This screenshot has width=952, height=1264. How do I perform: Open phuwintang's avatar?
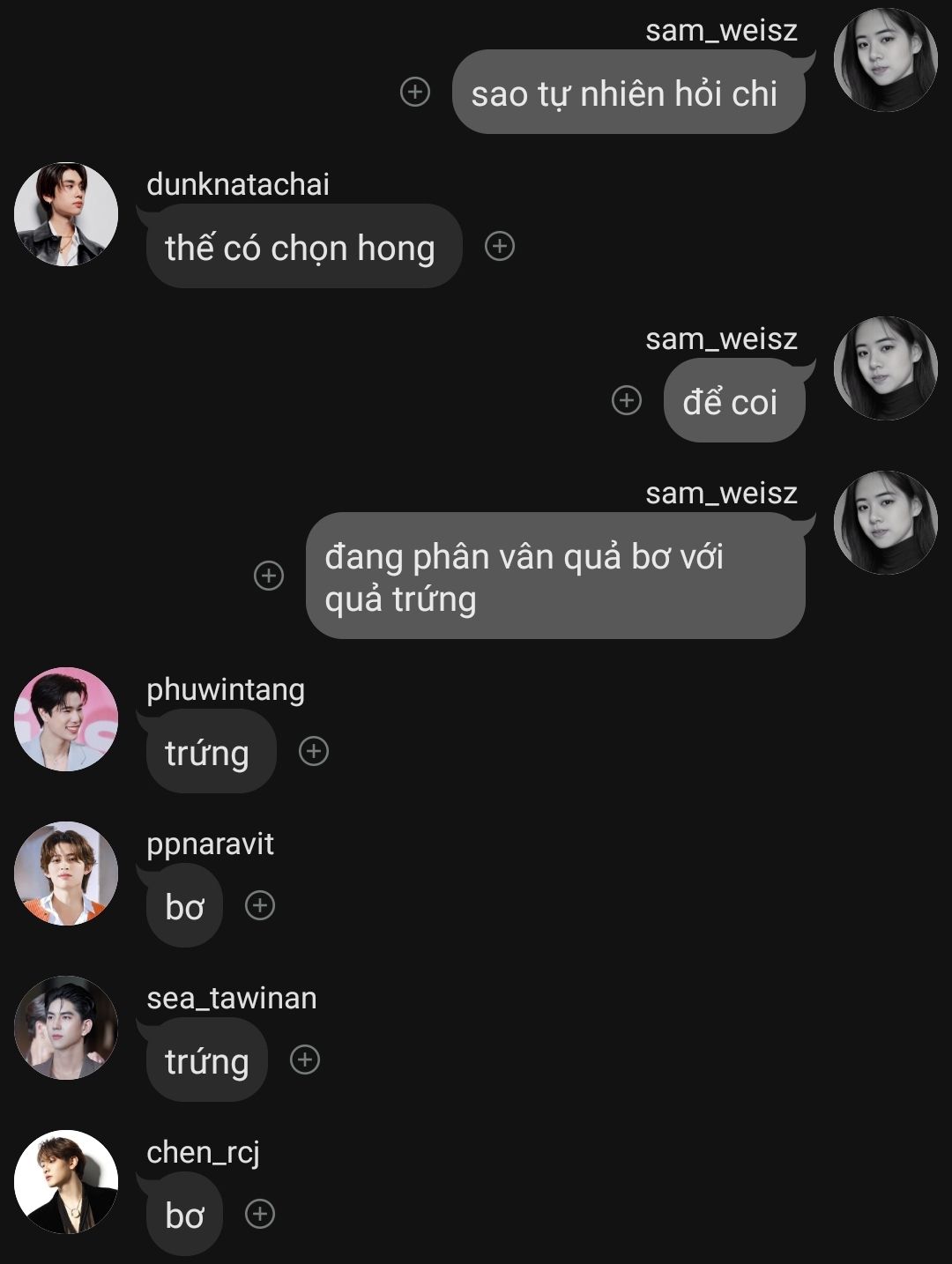click(x=66, y=719)
